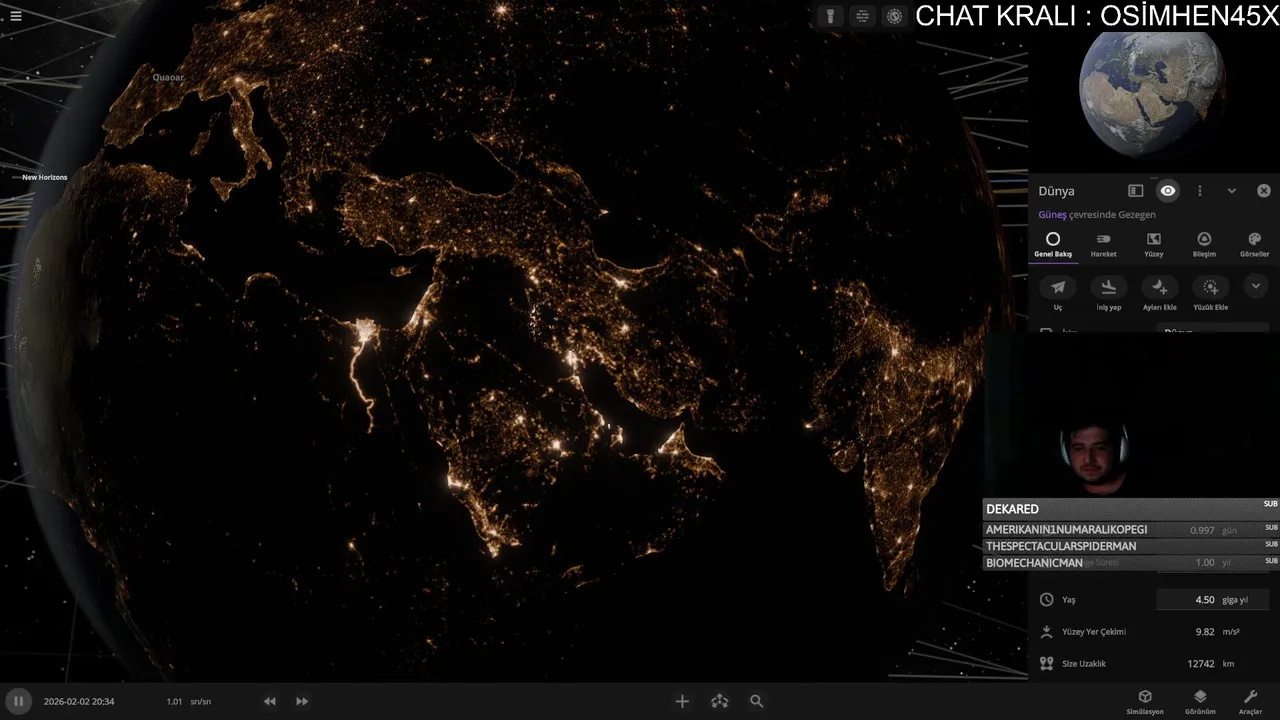Image resolution: width=1280 pixels, height=720 pixels.
Task: Click the giga yıl unit label
Action: (x=1235, y=600)
